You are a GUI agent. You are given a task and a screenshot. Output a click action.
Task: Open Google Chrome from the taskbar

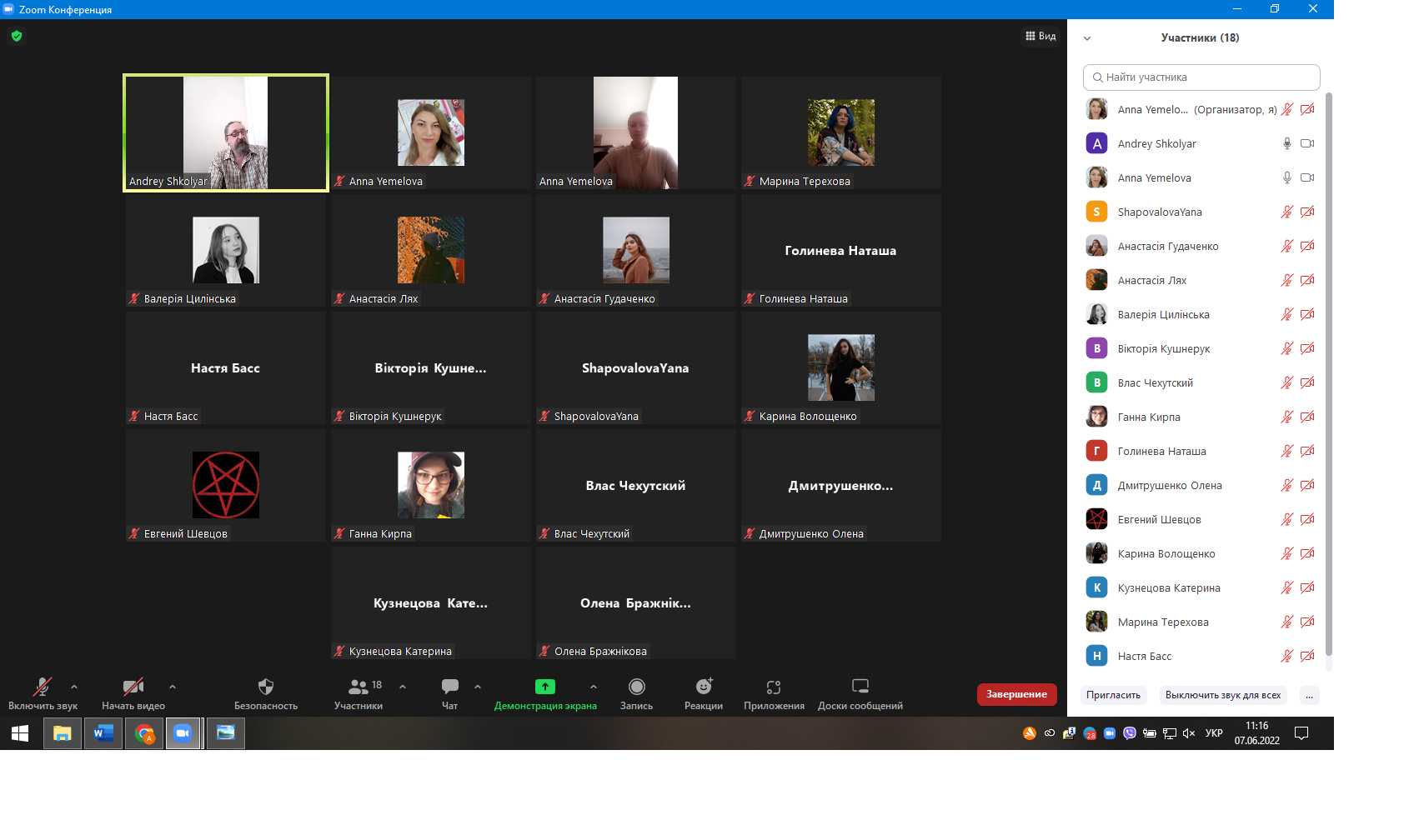[144, 733]
